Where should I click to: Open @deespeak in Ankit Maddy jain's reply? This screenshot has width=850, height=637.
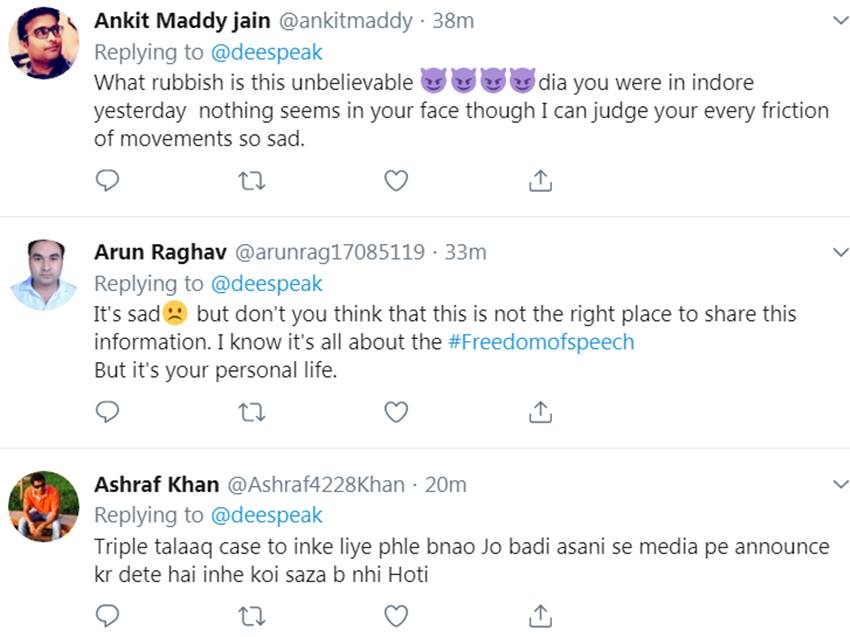265,52
